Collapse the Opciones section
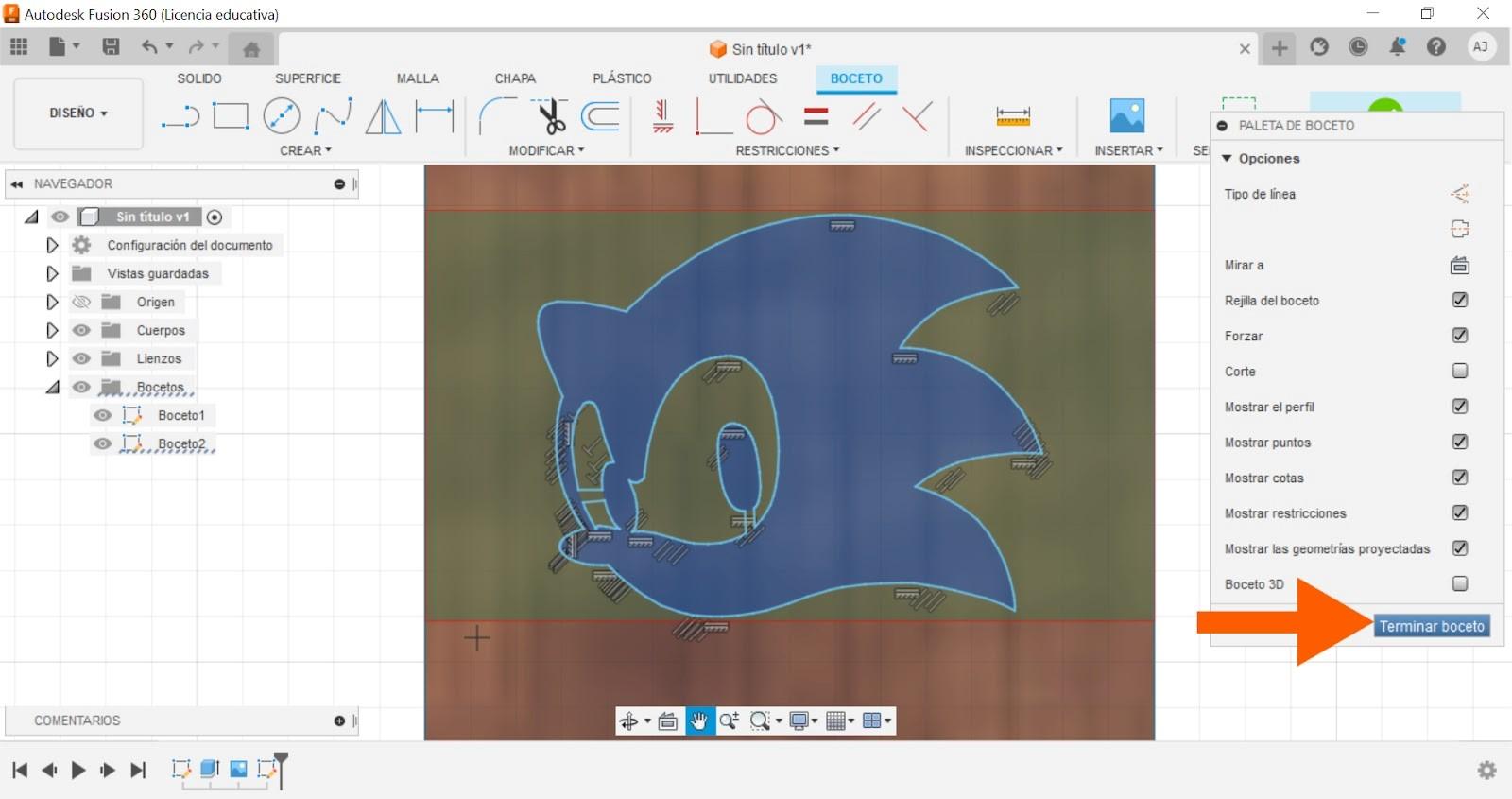 point(1227,158)
